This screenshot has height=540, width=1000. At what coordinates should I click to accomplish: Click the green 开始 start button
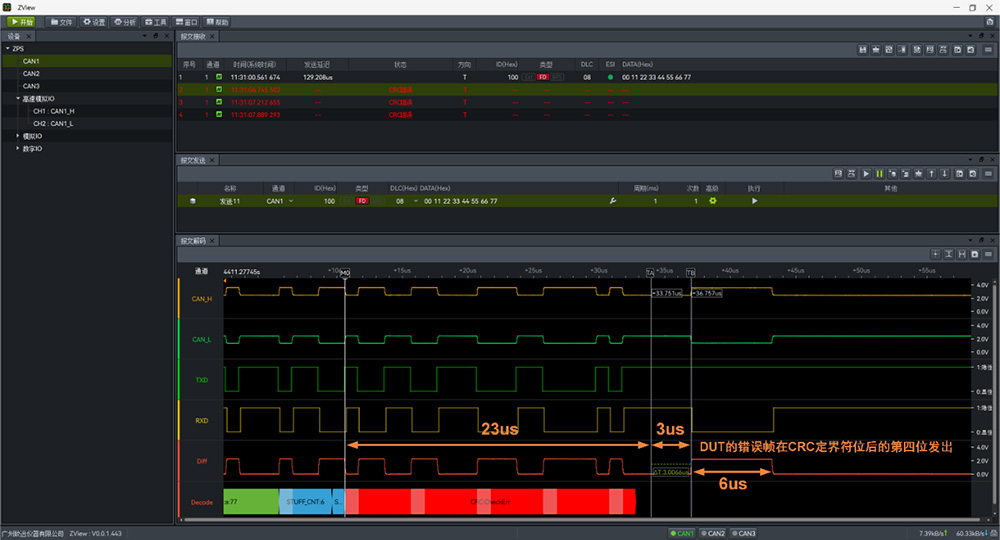pyautogui.click(x=21, y=21)
